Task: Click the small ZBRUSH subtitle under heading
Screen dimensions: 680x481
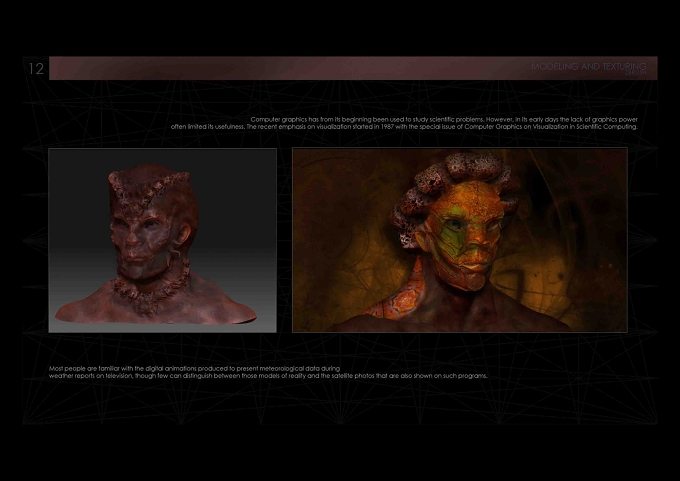Action: coord(635,73)
